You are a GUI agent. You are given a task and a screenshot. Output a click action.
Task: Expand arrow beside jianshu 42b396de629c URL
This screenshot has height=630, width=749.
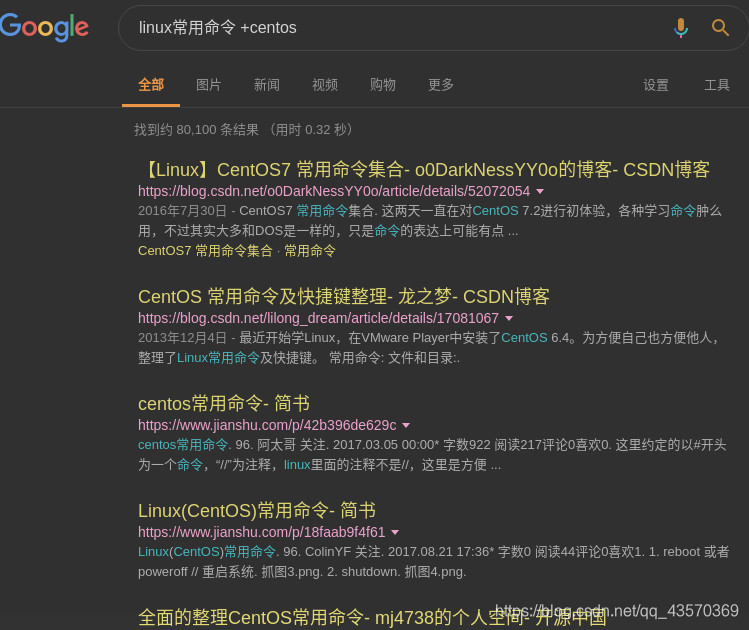pyautogui.click(x=406, y=425)
